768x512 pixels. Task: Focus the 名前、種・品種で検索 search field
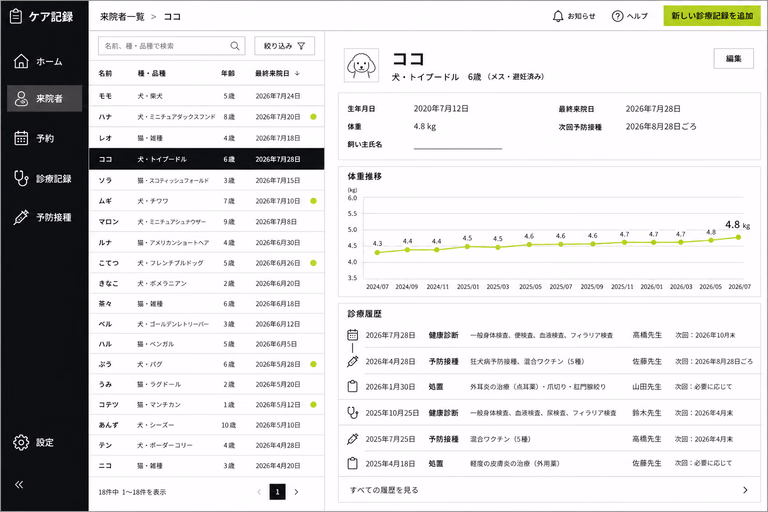click(x=171, y=46)
